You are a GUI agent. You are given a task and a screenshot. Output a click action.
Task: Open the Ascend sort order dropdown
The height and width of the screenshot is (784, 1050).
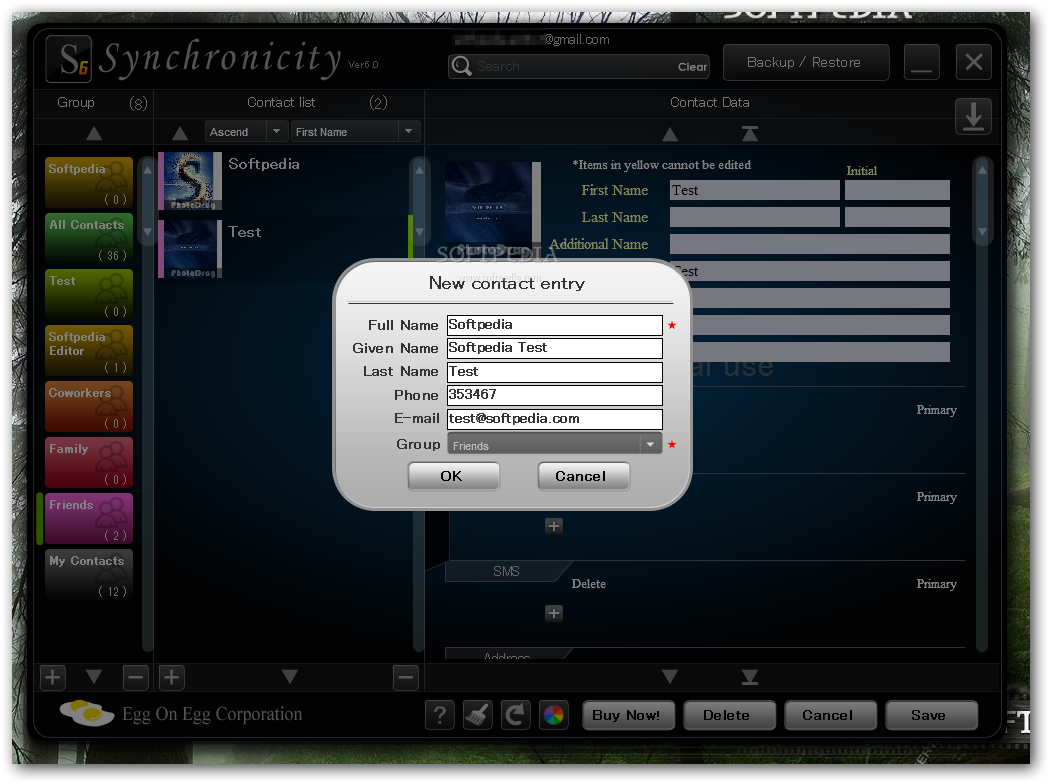pos(247,132)
